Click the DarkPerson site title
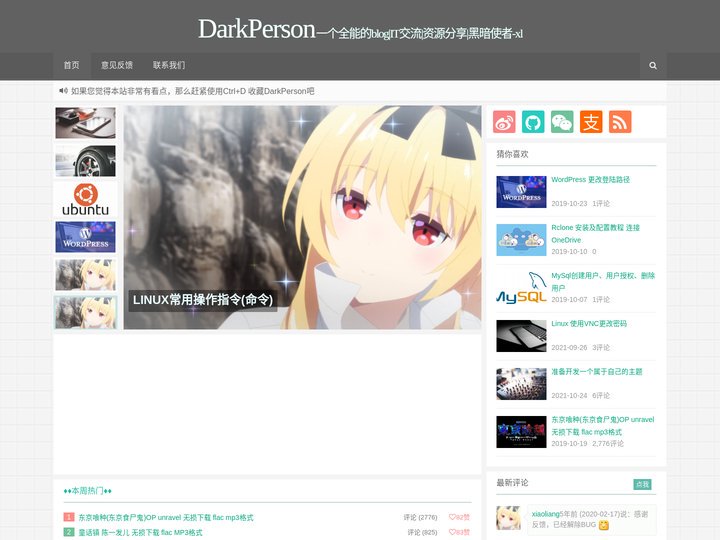 [x=256, y=29]
